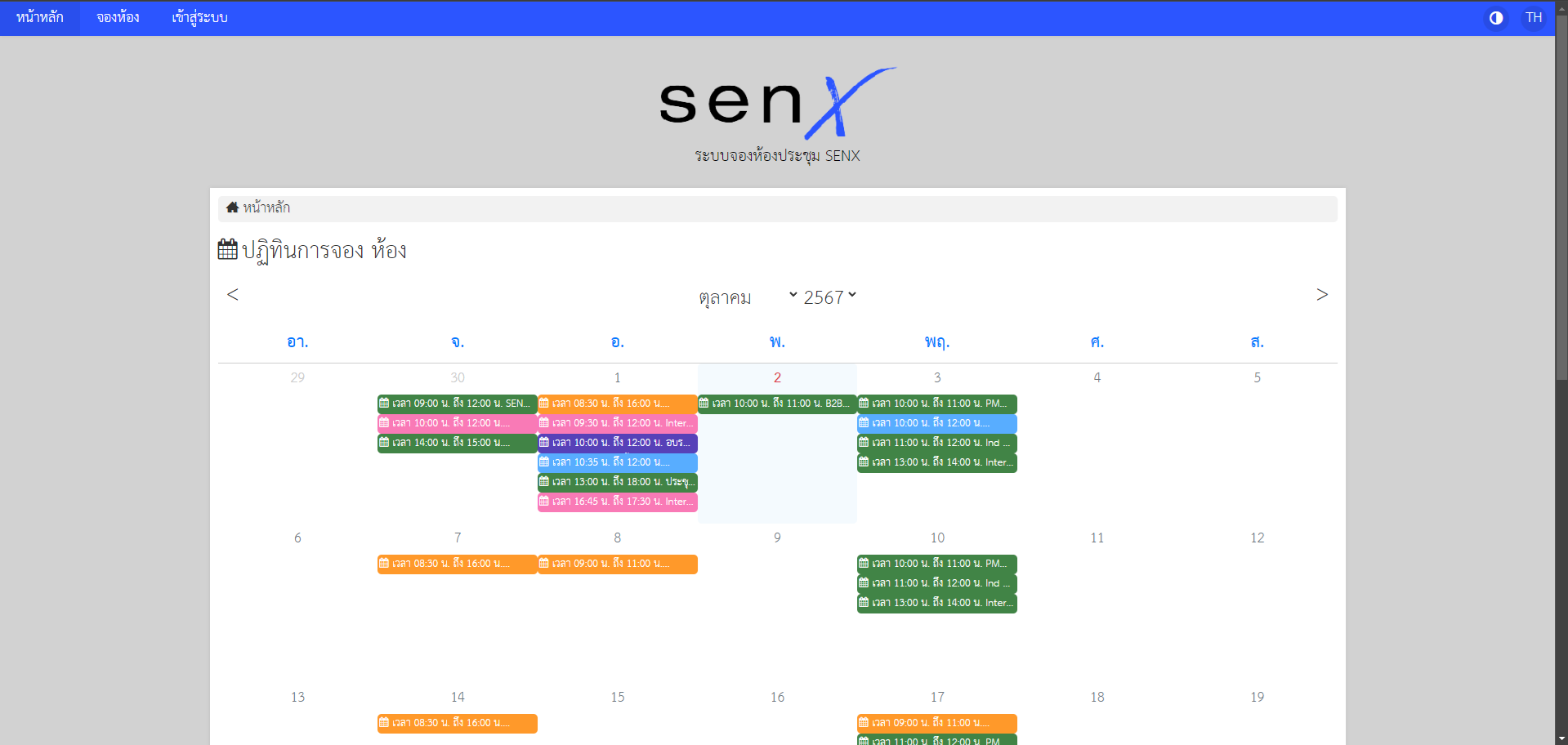Select day 11 in the calendar
Image resolution: width=1568 pixels, height=745 pixels.
click(1097, 538)
